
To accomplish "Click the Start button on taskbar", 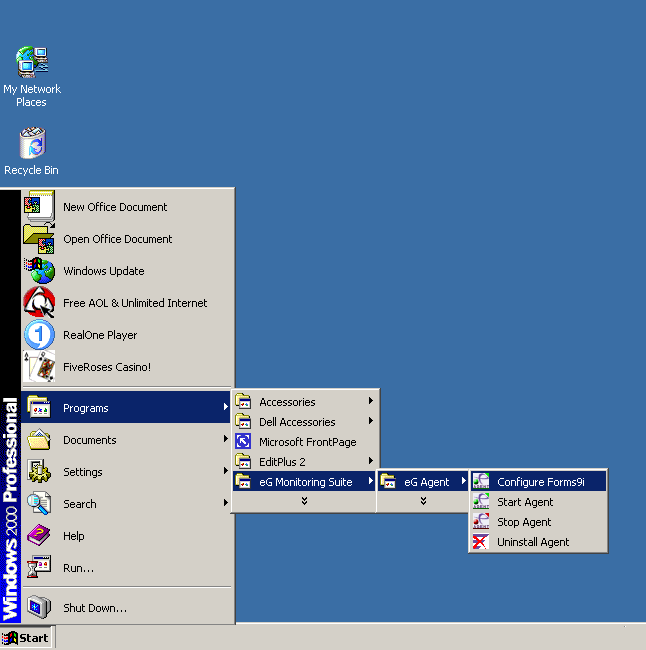I will 26,638.
